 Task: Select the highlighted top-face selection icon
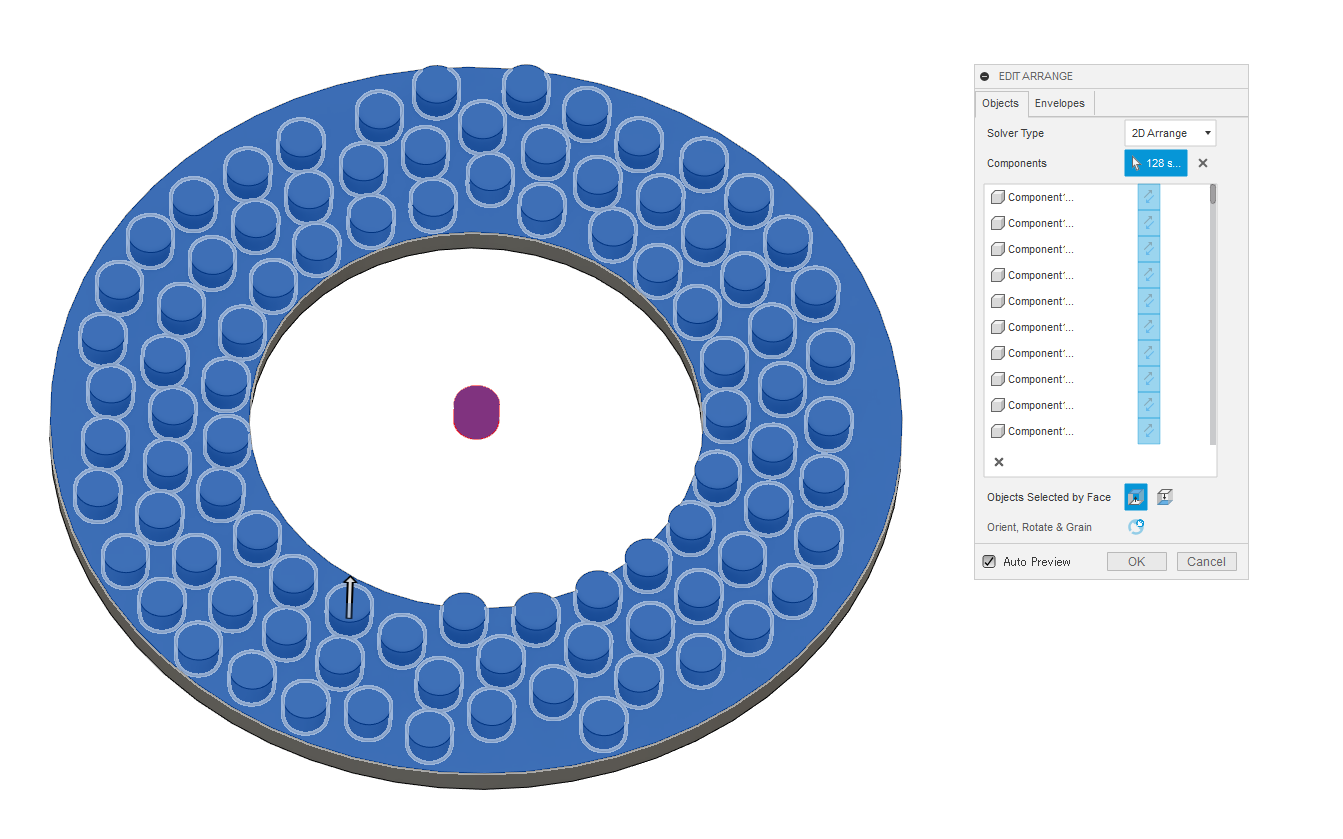point(1135,497)
